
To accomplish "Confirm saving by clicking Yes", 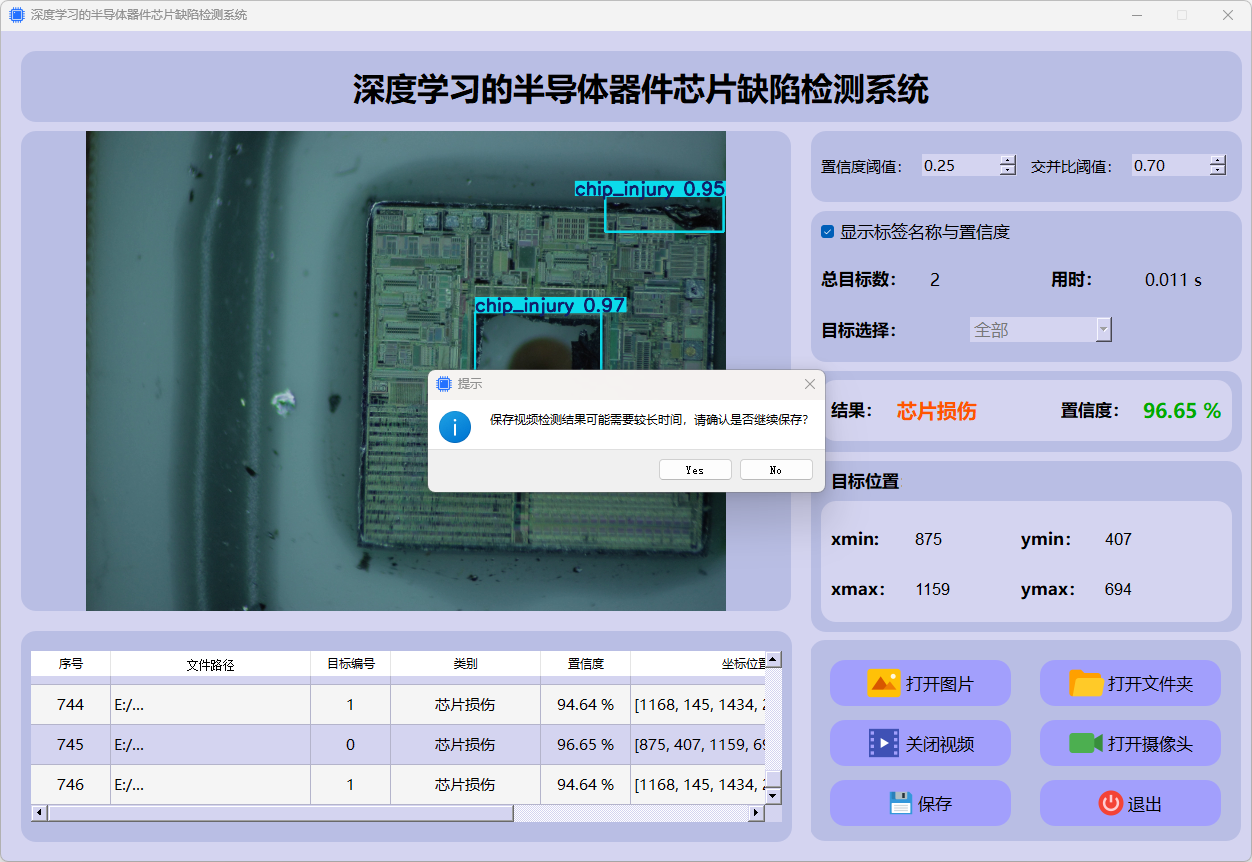I will [x=695, y=470].
